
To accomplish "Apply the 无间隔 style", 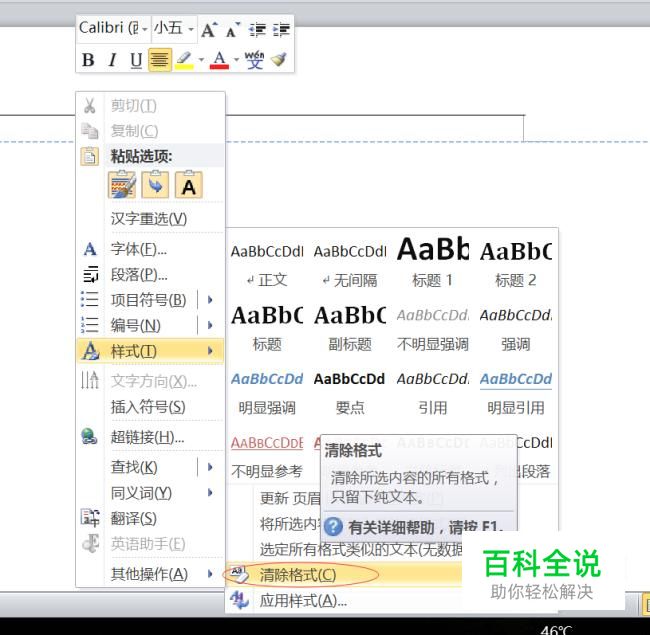I will coord(350,264).
